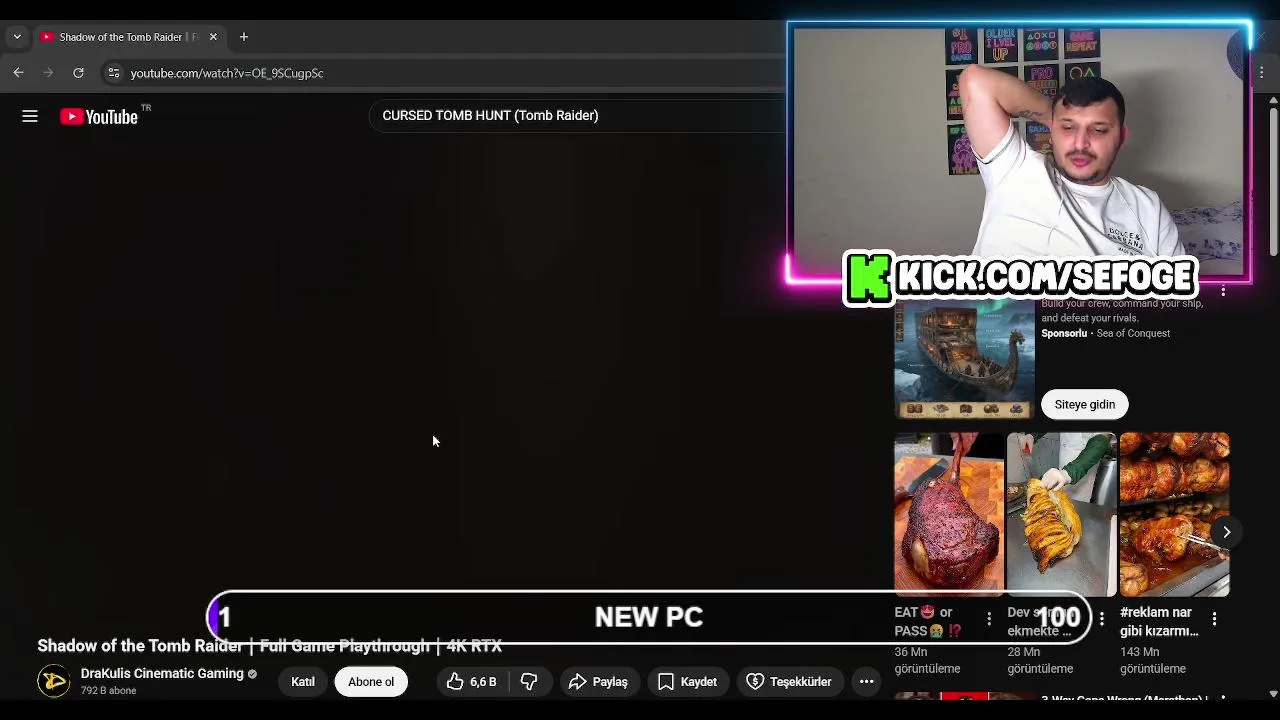Share the video via Paylaş
The height and width of the screenshot is (720, 1280).
coord(598,682)
